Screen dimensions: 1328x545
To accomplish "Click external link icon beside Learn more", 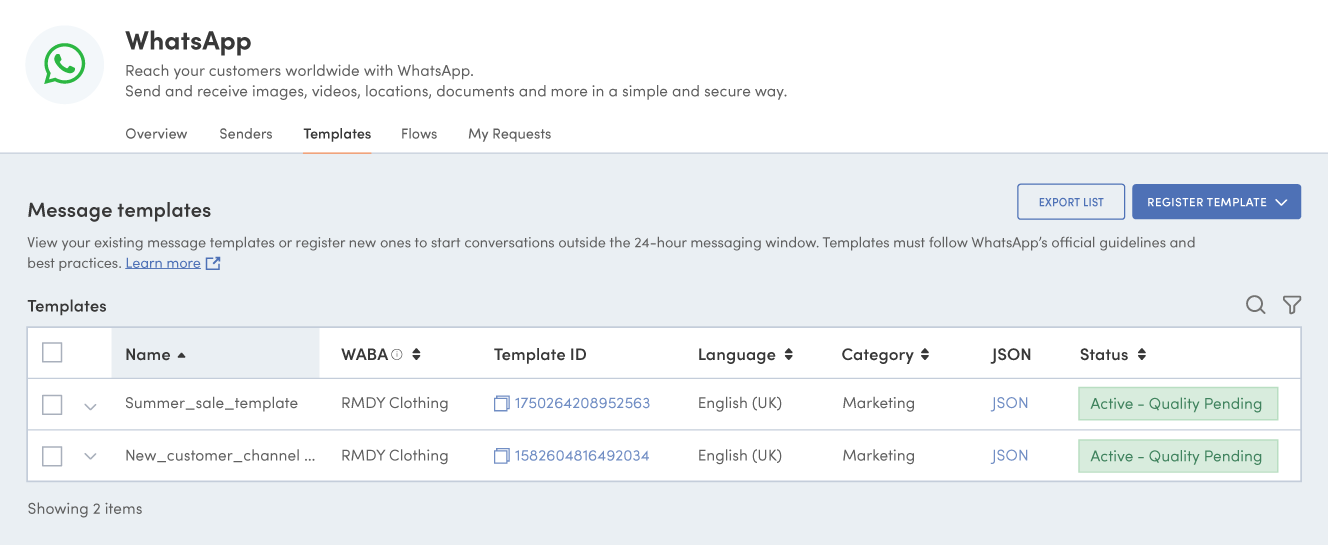I will (213, 263).
